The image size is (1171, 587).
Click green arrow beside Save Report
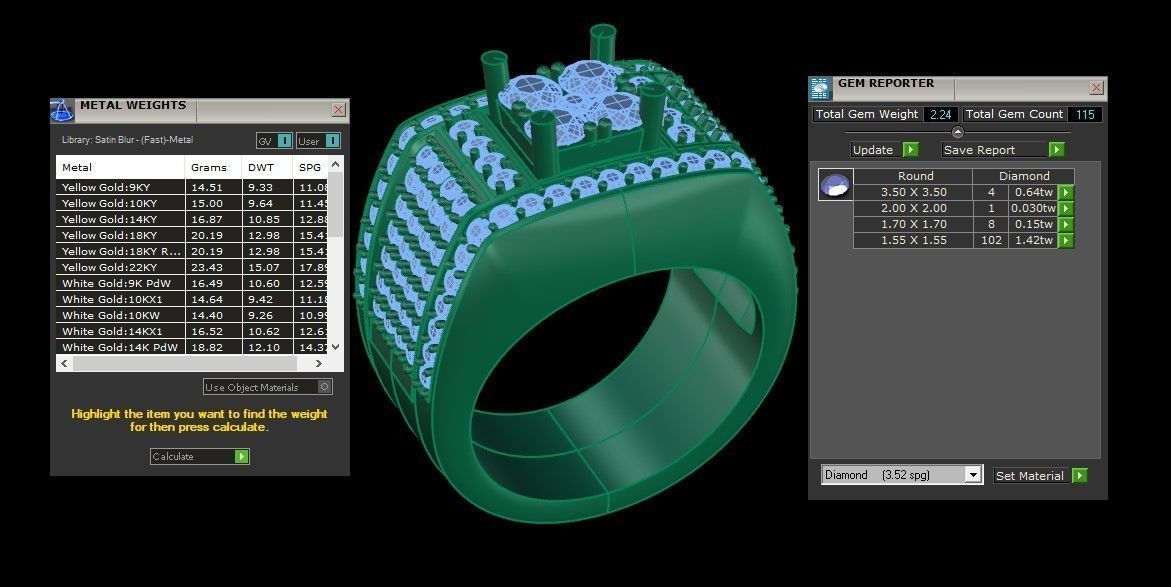point(1056,149)
